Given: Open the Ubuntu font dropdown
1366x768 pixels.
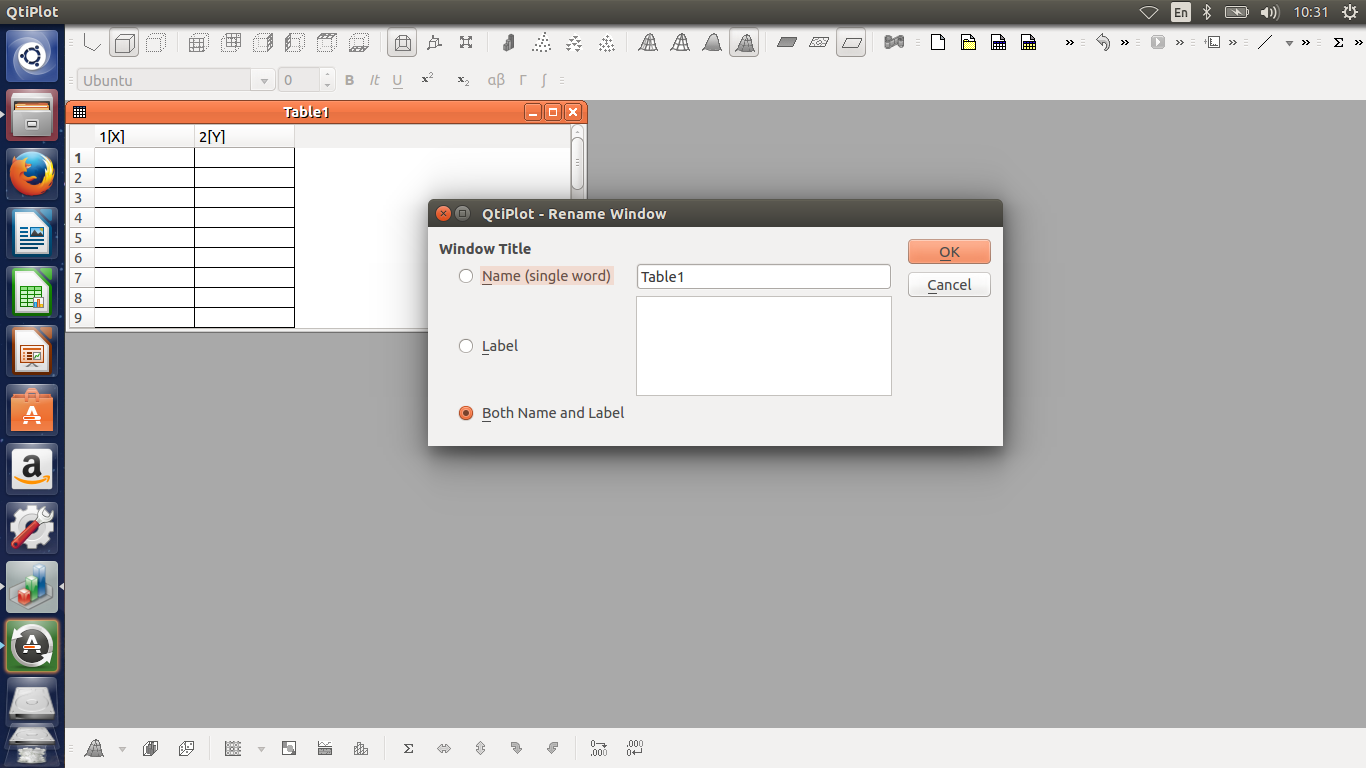Looking at the screenshot, I should click(x=264, y=80).
